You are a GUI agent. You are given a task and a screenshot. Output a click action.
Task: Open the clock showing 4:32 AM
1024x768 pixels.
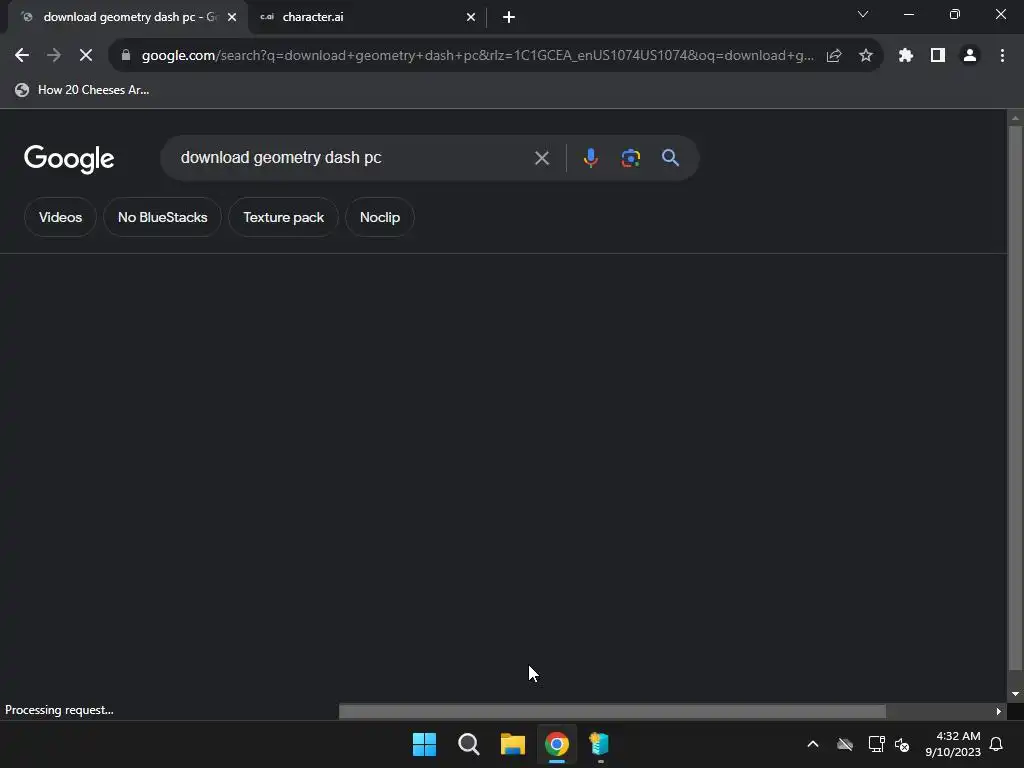click(953, 744)
